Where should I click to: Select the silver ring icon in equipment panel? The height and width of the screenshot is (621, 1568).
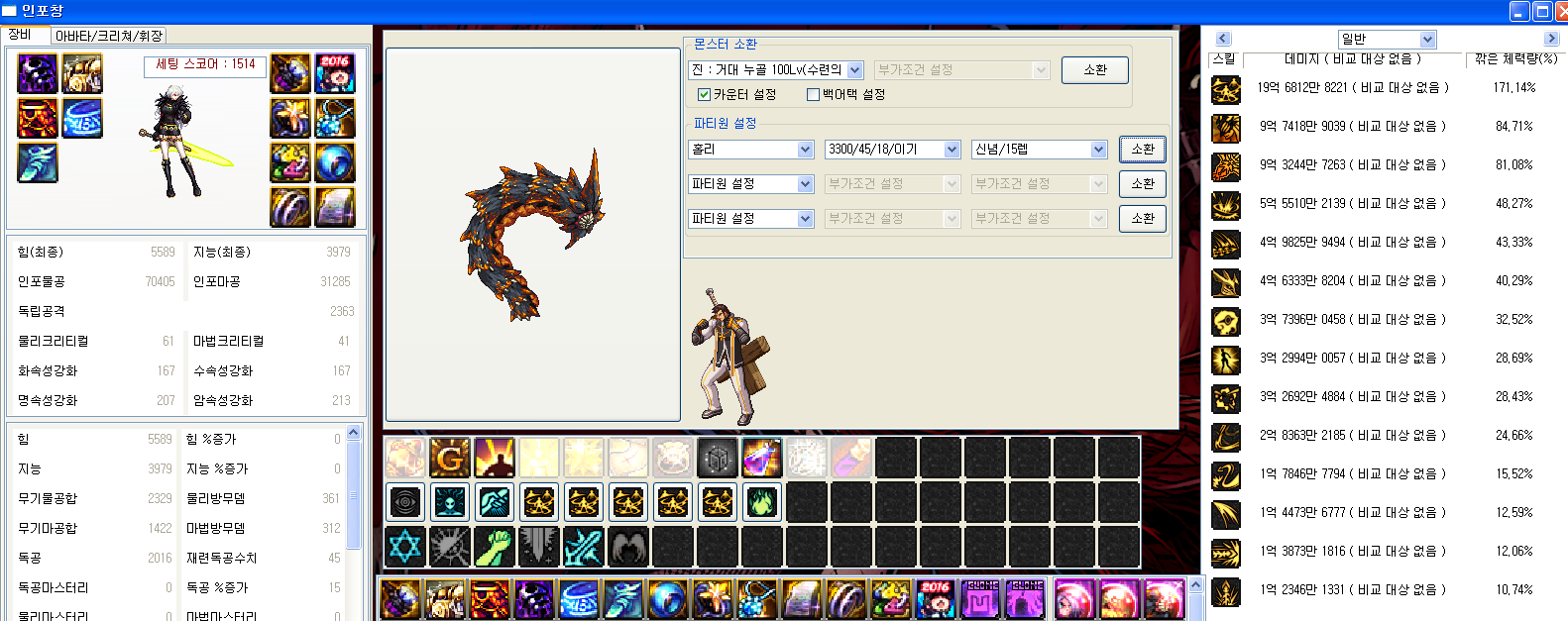tap(290, 208)
